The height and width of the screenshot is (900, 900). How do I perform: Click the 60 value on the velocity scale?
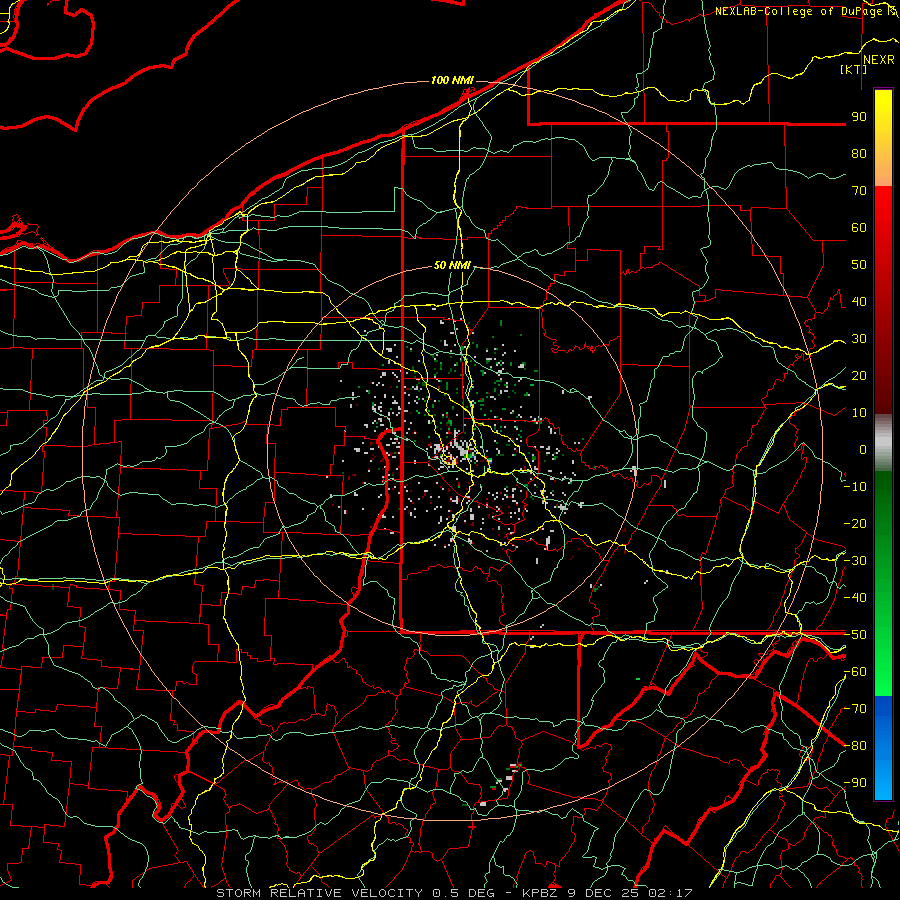point(859,227)
